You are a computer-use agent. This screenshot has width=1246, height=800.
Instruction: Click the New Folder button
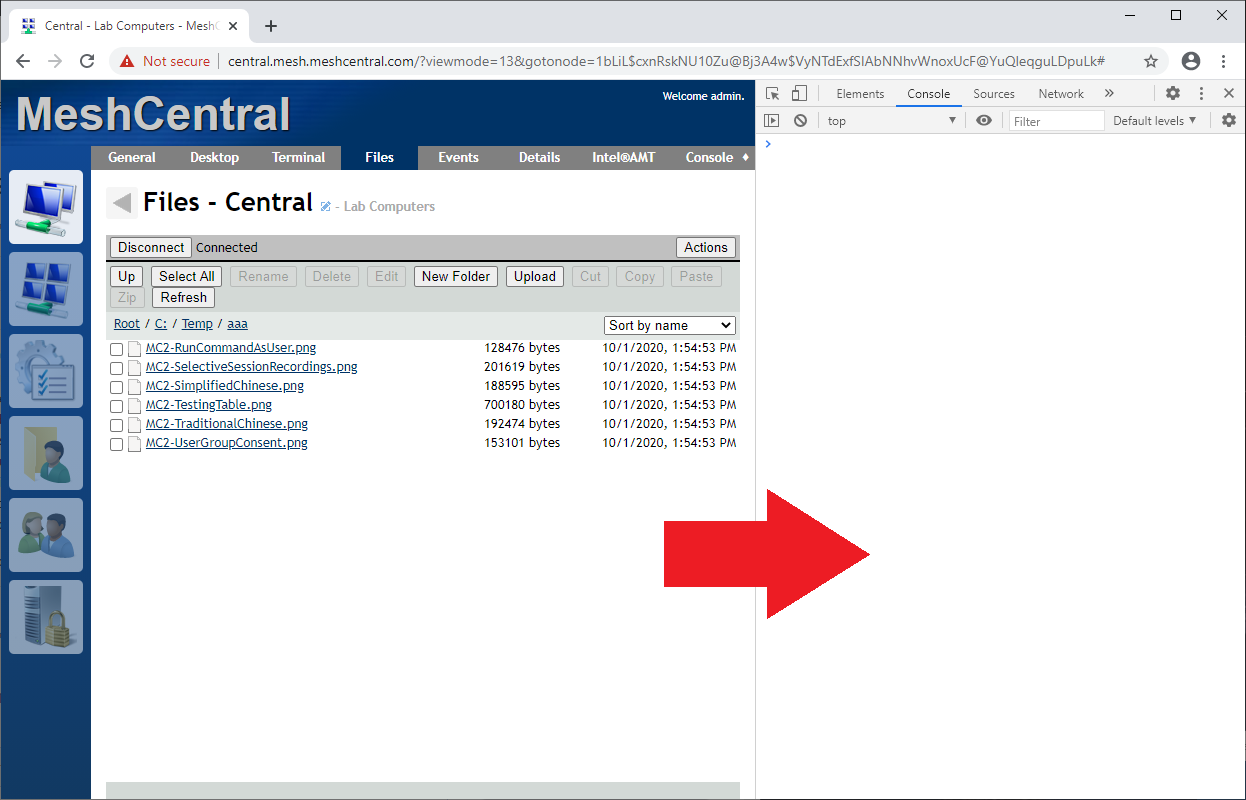[x=456, y=276]
